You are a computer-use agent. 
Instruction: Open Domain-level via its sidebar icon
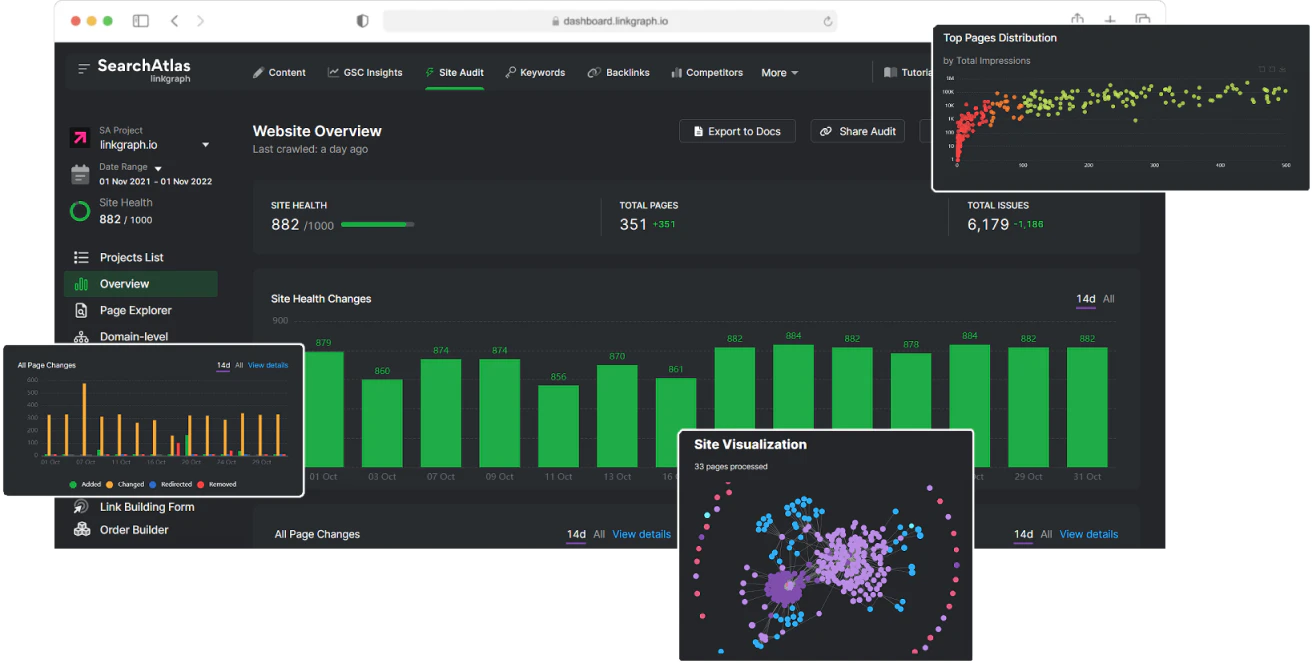pos(80,336)
